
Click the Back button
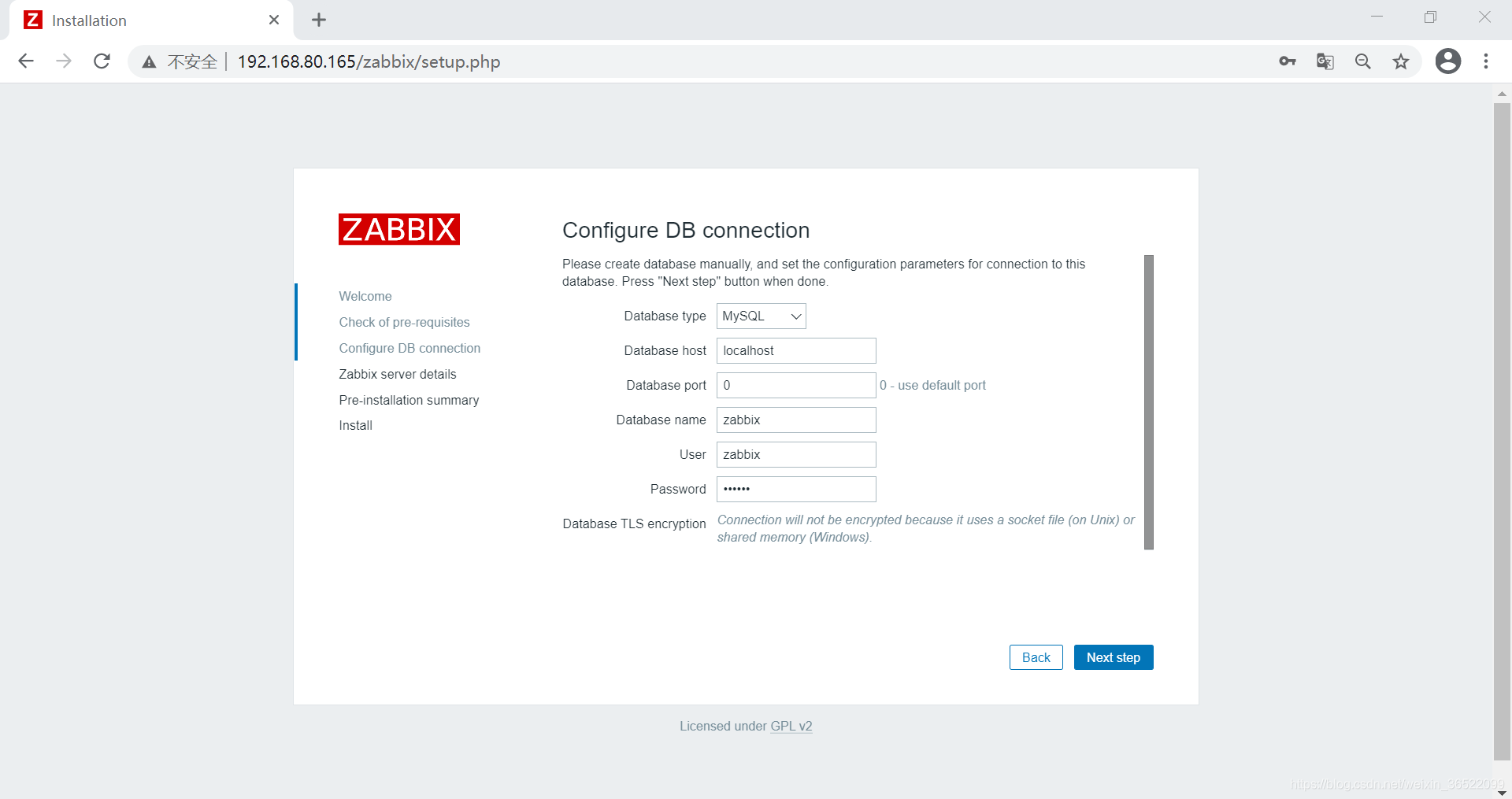[1036, 657]
